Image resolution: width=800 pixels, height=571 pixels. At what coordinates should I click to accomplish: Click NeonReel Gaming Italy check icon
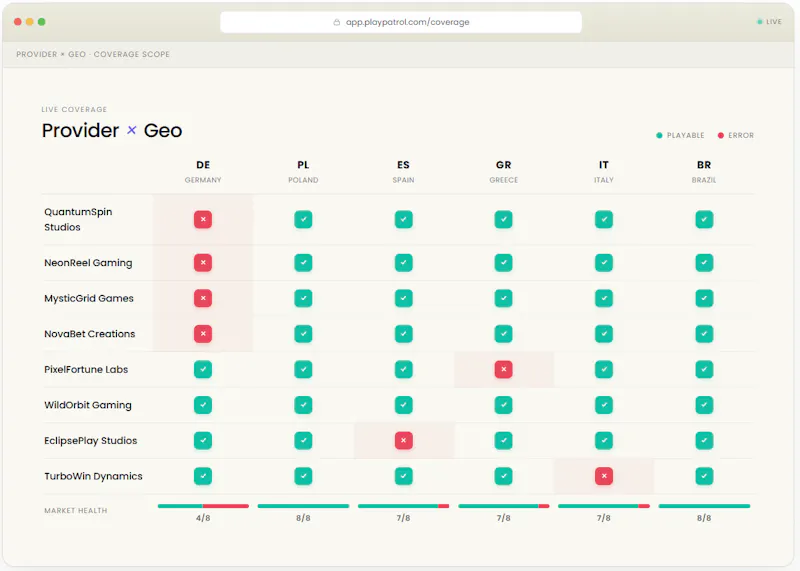(604, 263)
